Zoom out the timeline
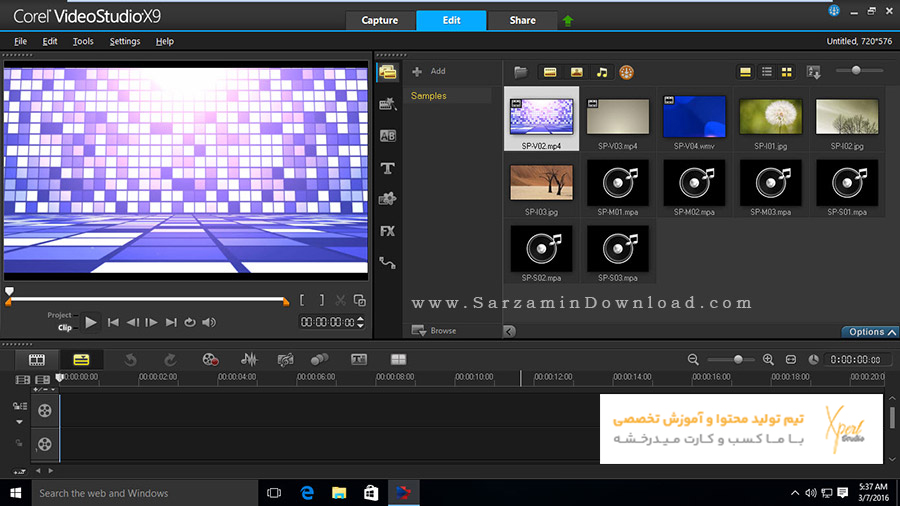Image resolution: width=900 pixels, height=506 pixels. click(693, 360)
